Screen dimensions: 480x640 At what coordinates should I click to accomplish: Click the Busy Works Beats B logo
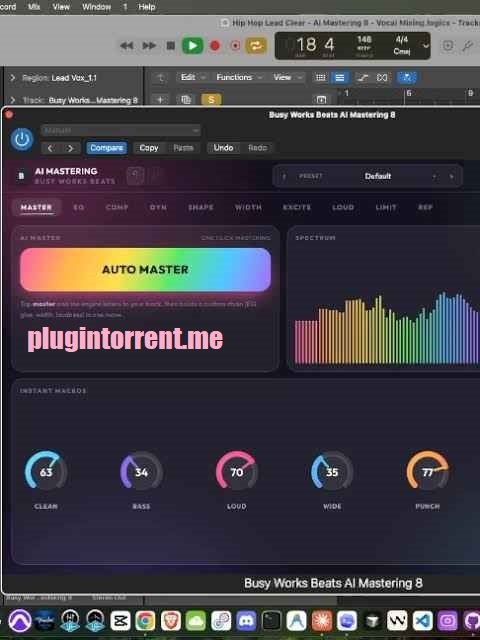pyautogui.click(x=21, y=176)
